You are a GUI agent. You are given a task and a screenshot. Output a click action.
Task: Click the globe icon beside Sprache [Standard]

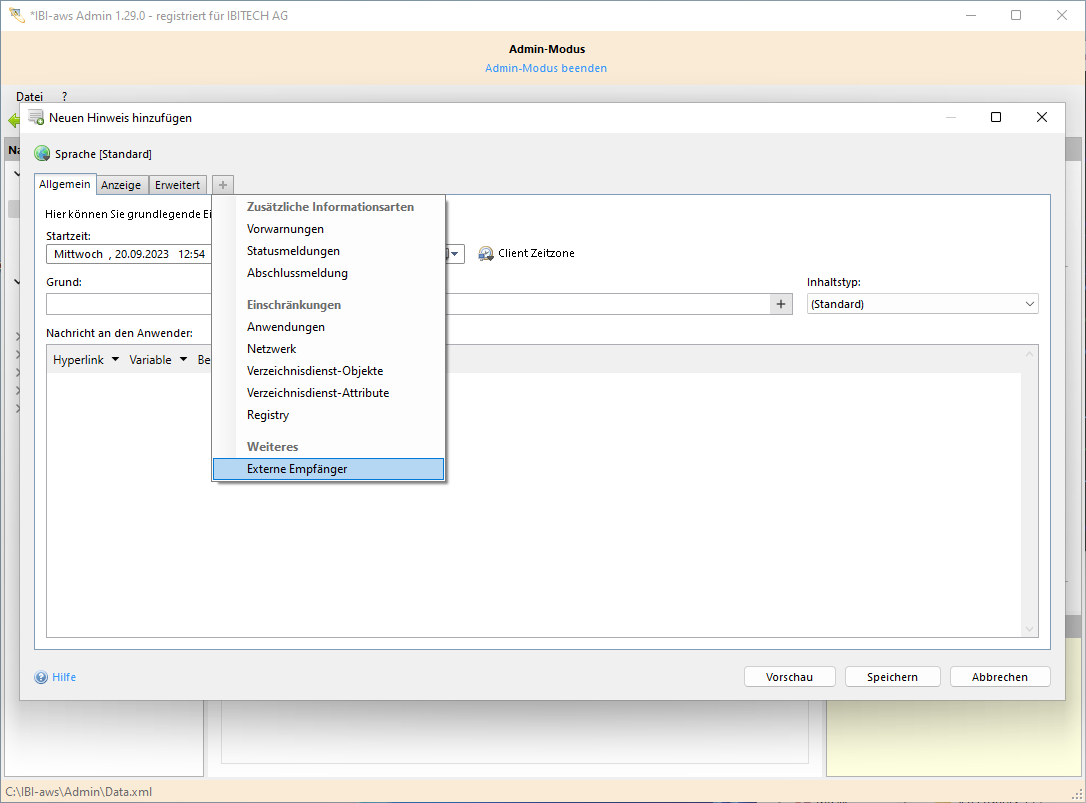click(x=42, y=154)
